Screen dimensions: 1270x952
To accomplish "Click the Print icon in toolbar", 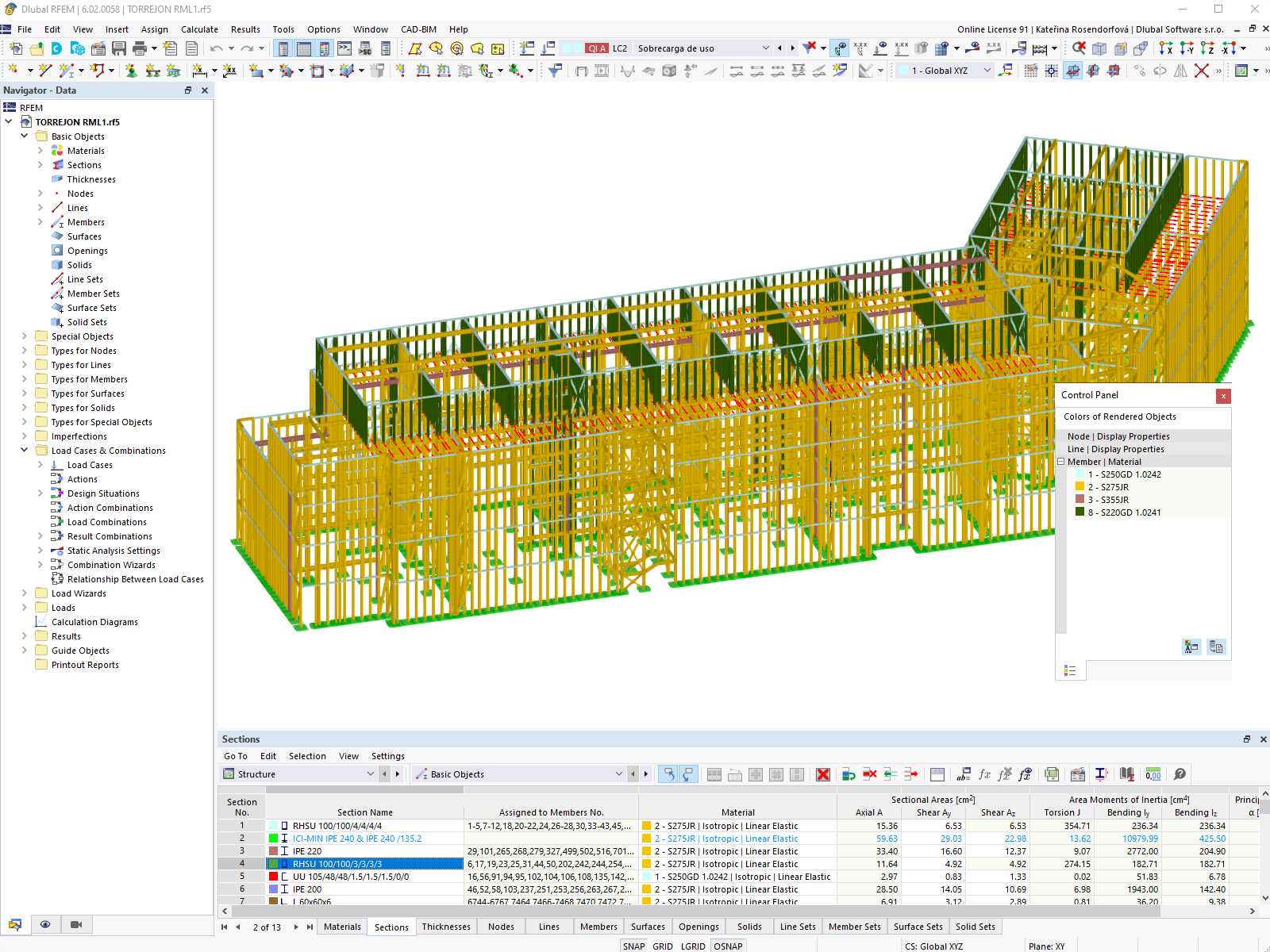I will pyautogui.click(x=140, y=48).
